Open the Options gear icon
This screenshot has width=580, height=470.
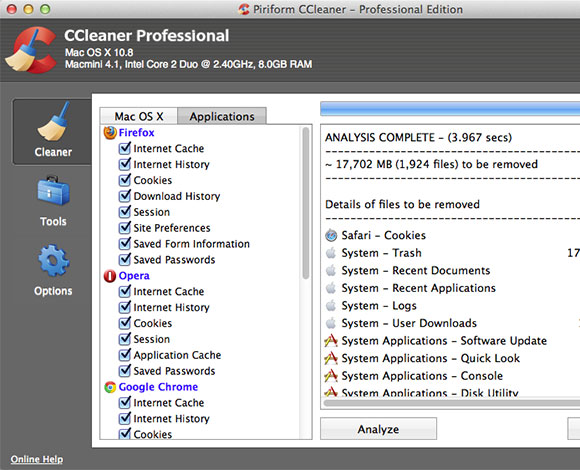click(x=54, y=260)
